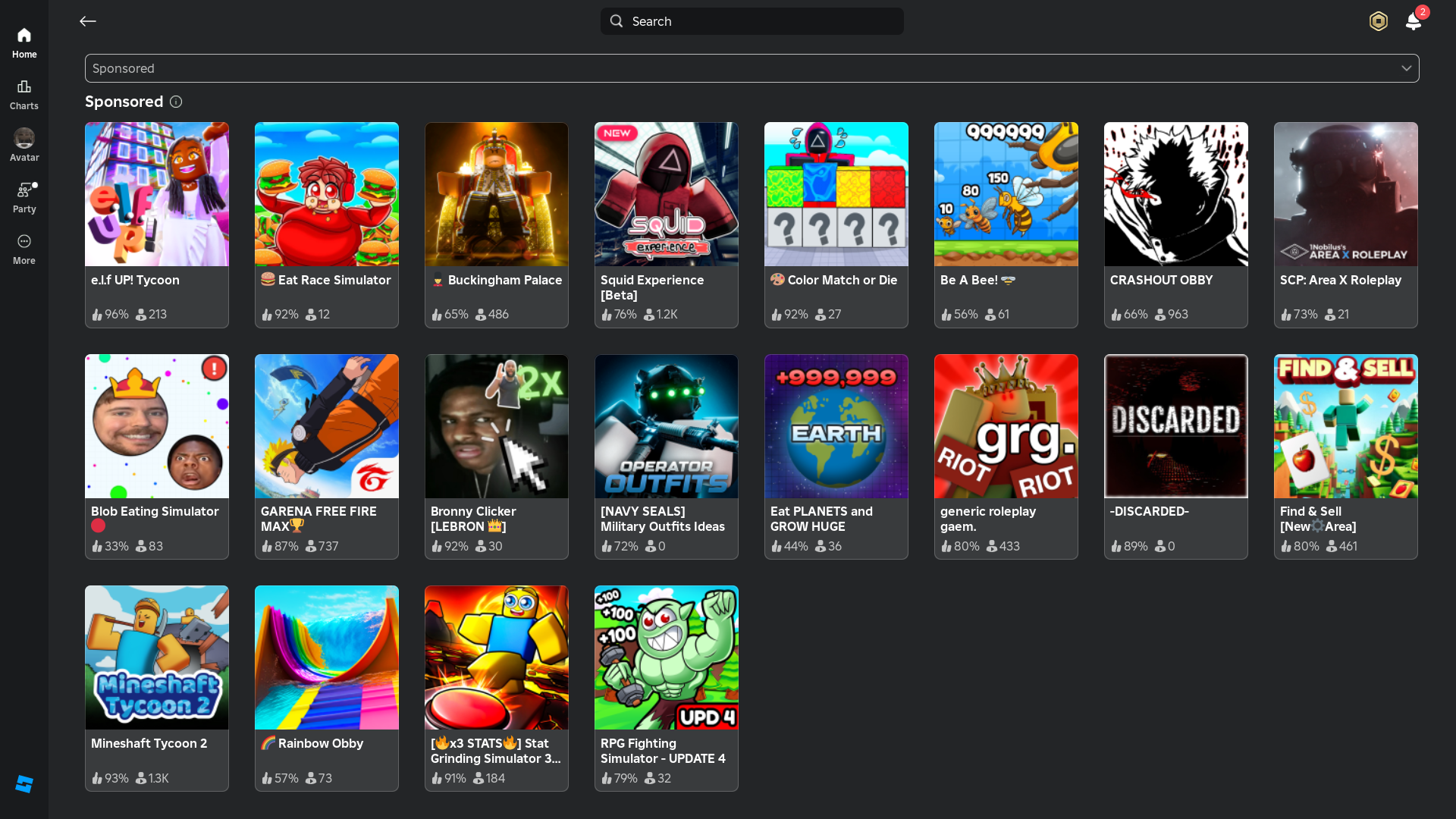The height and width of the screenshot is (819, 1456).
Task: Go back using the back arrow
Action: (x=88, y=21)
